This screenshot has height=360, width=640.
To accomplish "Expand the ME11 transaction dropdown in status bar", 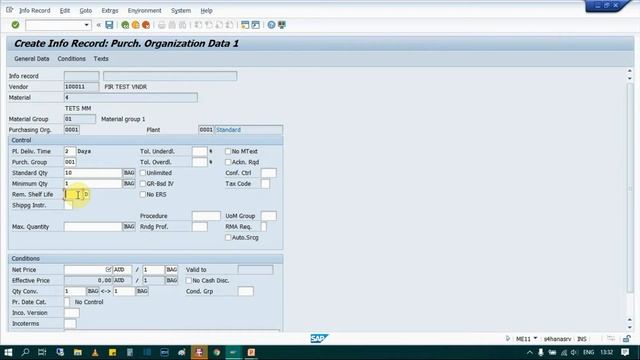I will click(535, 338).
